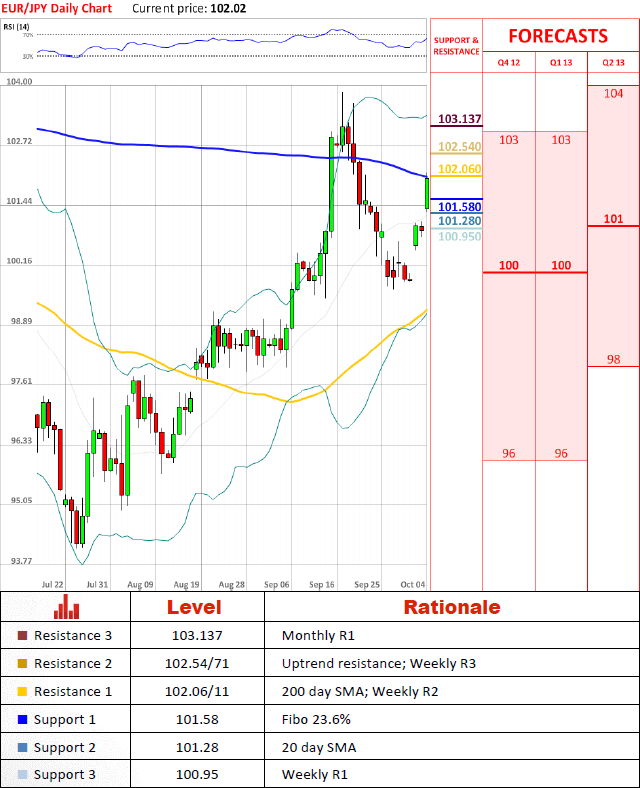Click the Q2 13 forecast value 104

pos(613,93)
